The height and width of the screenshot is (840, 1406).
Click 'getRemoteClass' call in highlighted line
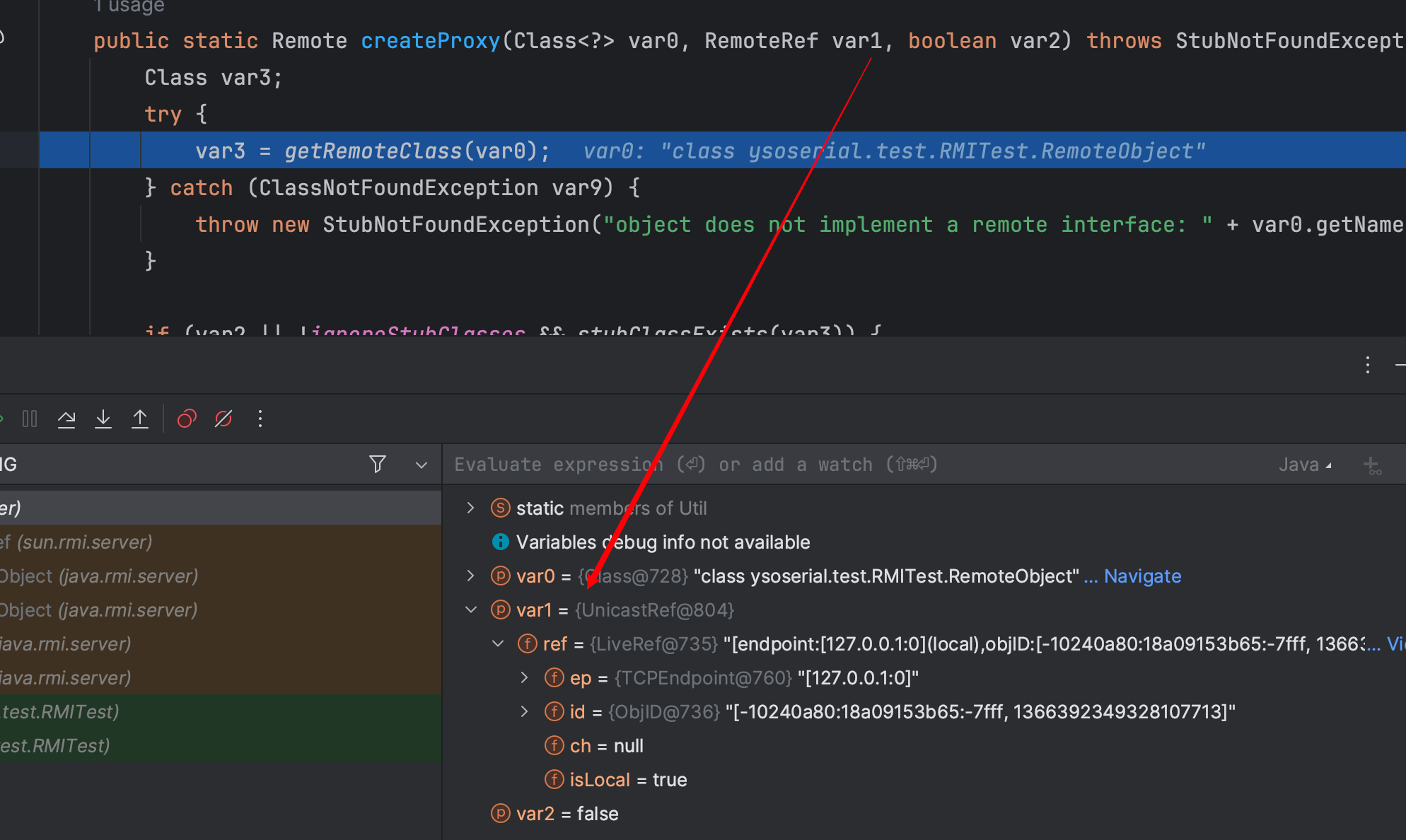(x=373, y=151)
